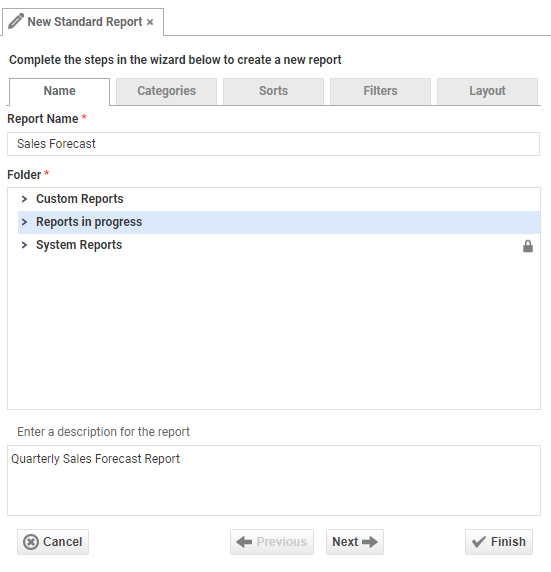The image size is (551, 572).
Task: Select the System Reports folder label
Action: [79, 245]
